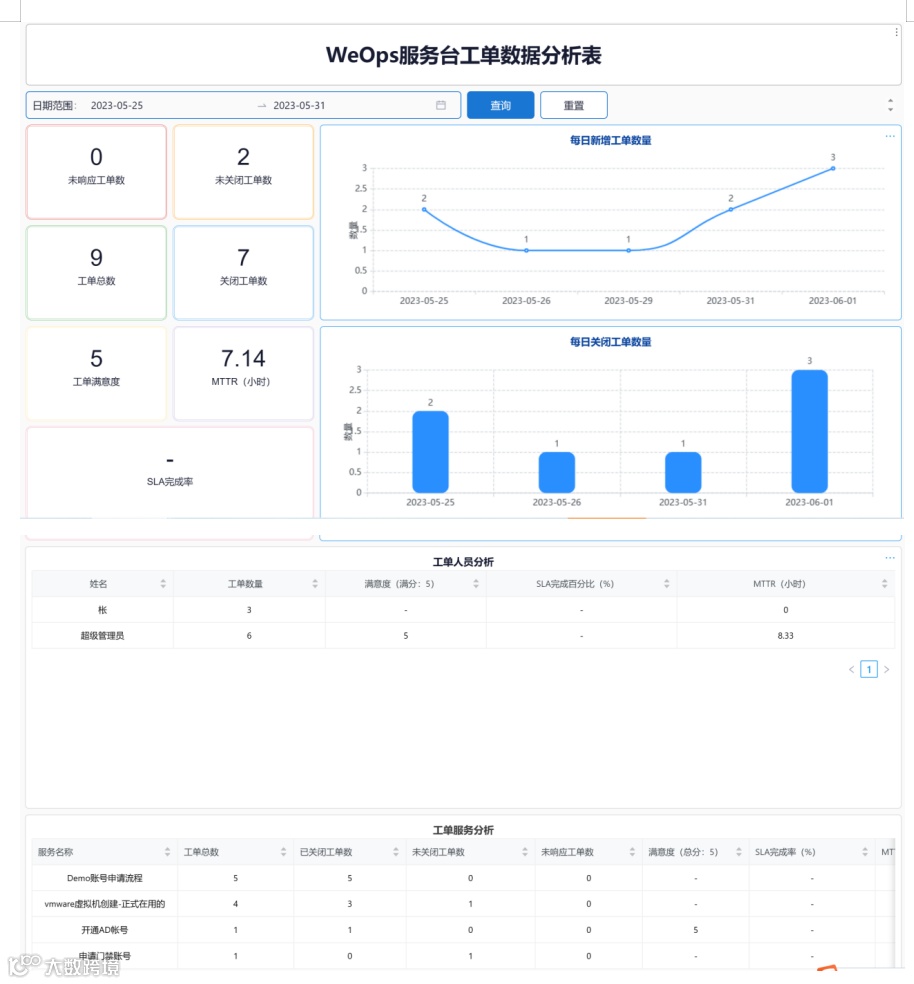Click the 2023-06-01 bar in closed chart
This screenshot has height=984, width=914.
pyautogui.click(x=809, y=431)
